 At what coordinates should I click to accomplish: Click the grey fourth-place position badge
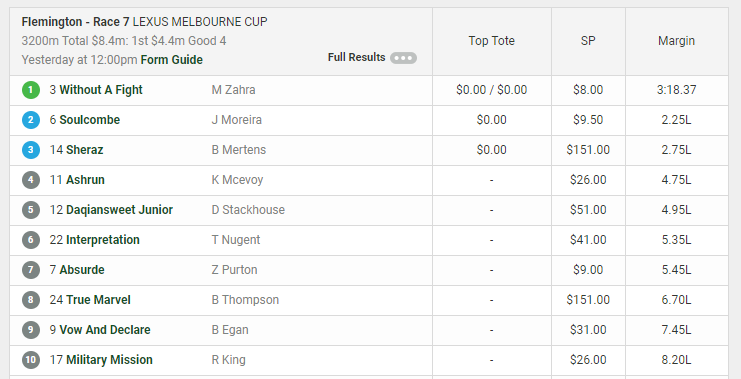31,180
